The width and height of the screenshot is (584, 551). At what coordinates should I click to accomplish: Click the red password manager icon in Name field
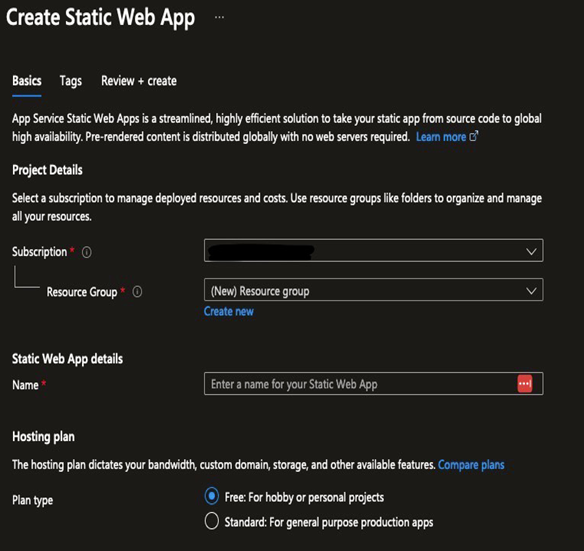525,384
